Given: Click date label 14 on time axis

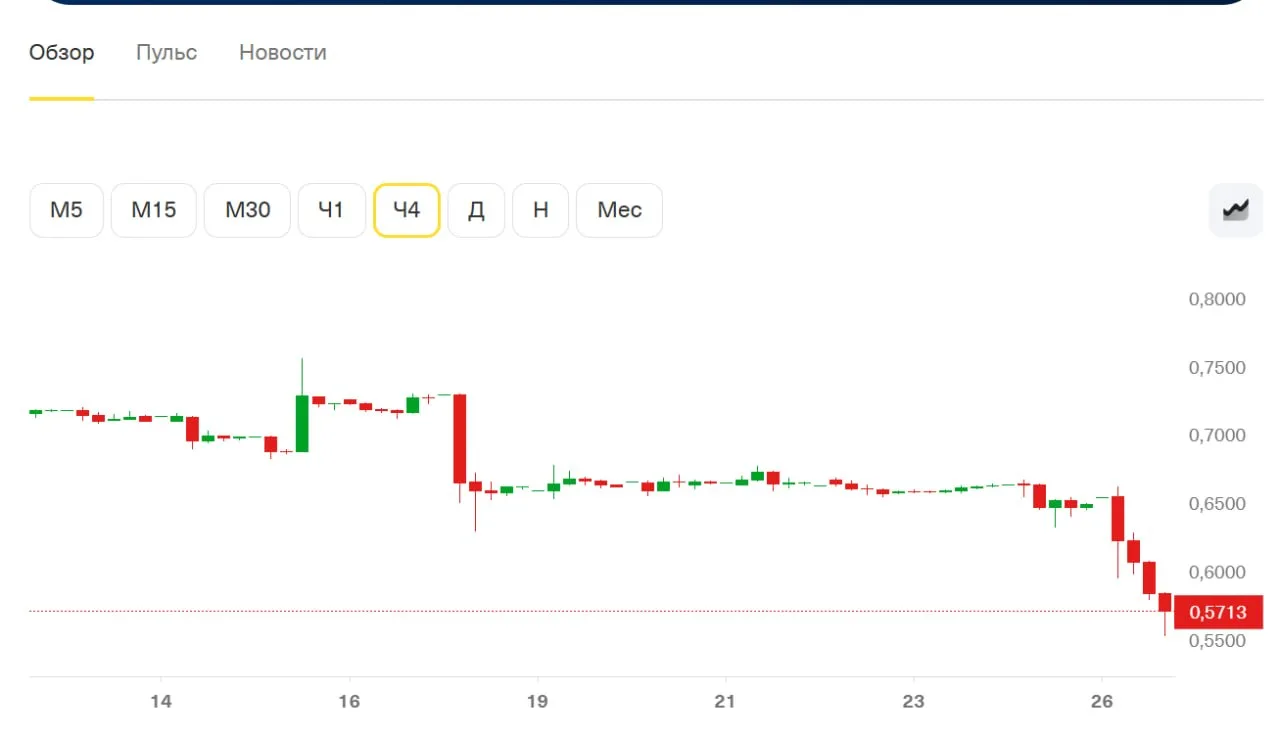Looking at the screenshot, I should (x=161, y=701).
